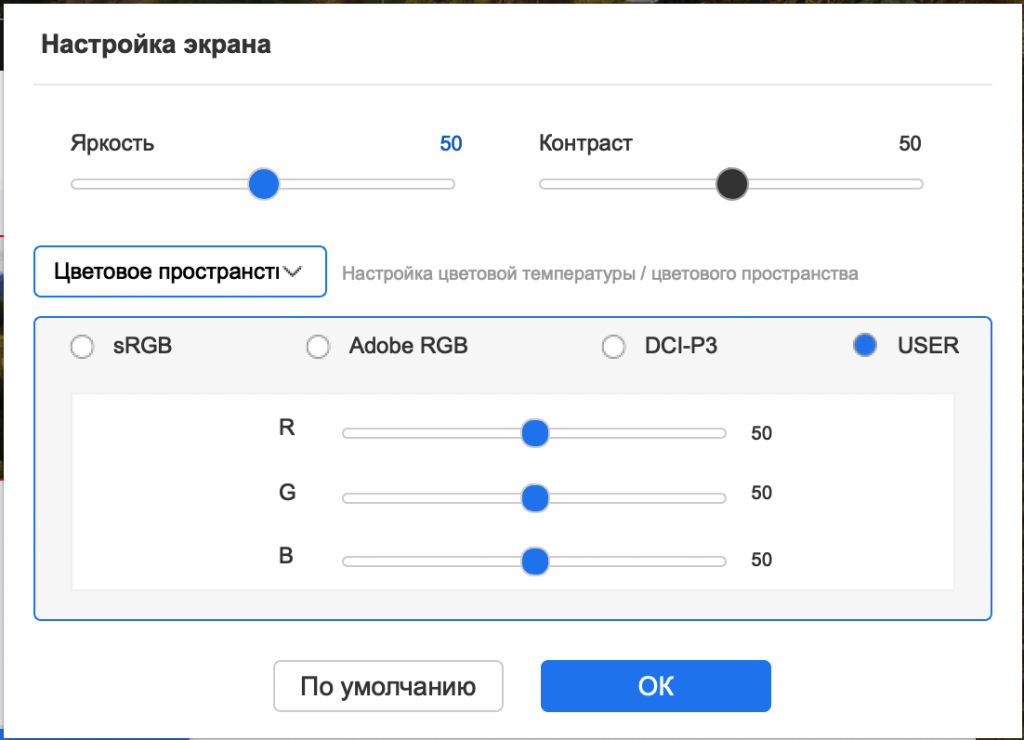Click the right end of the Brightness track
1024x740 pixels.
tap(450, 184)
